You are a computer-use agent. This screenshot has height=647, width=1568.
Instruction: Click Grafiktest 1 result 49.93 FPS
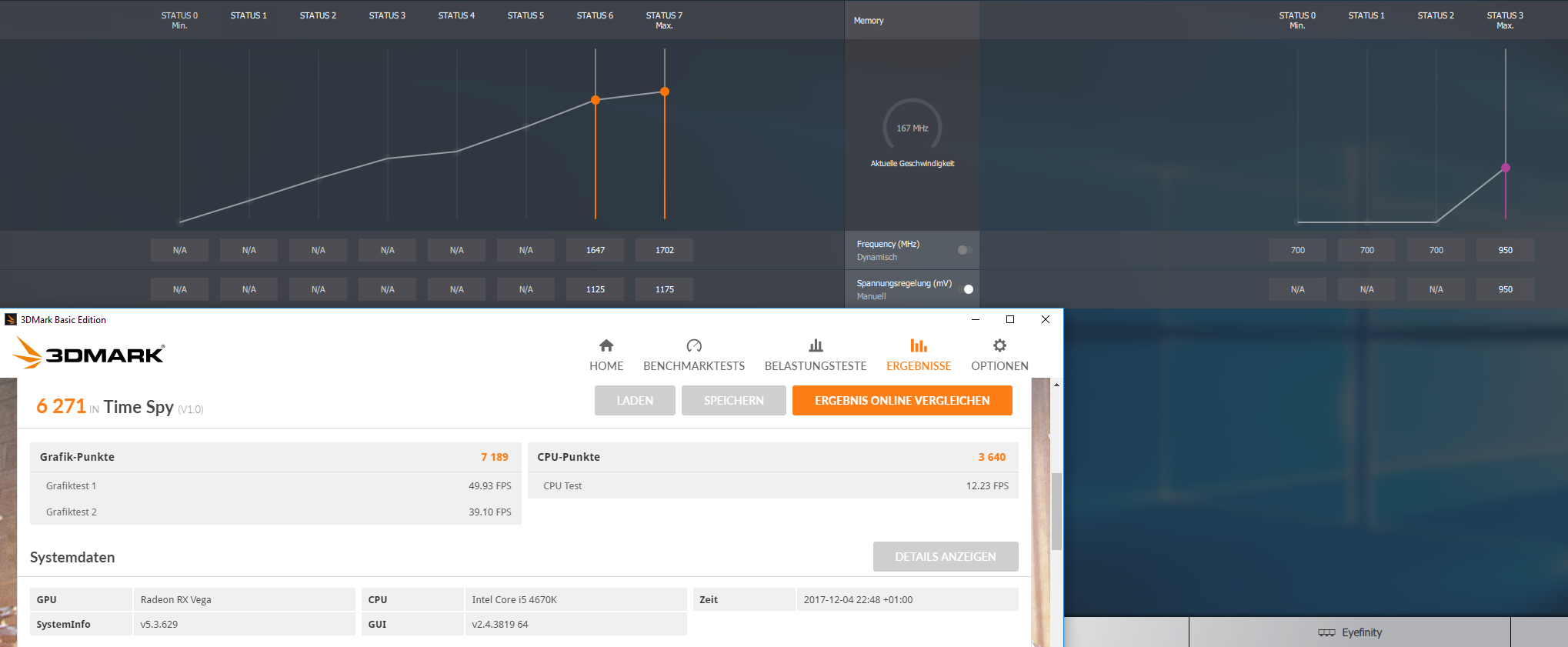click(490, 486)
